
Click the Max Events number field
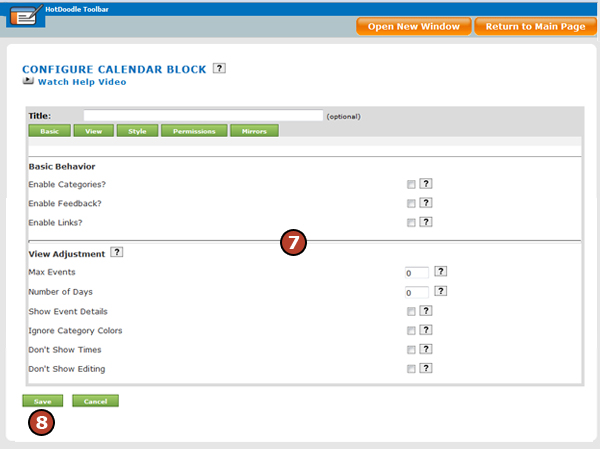(417, 273)
